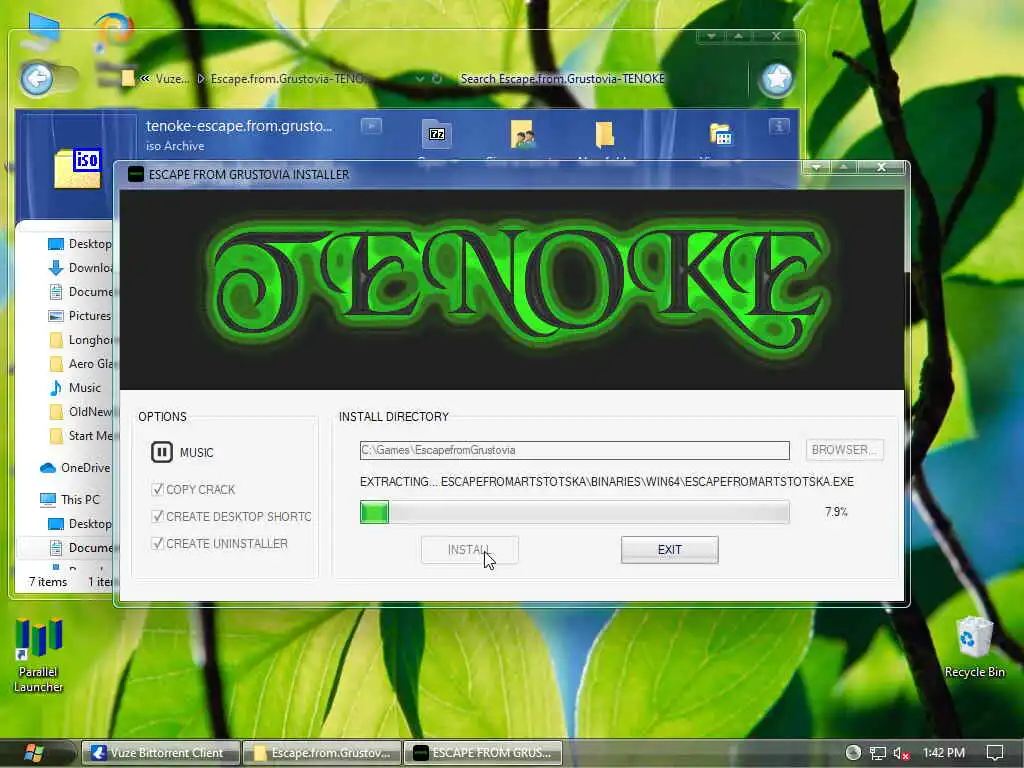The height and width of the screenshot is (768, 1024).
Task: Open the address bar history dropdown
Action: 419,79
